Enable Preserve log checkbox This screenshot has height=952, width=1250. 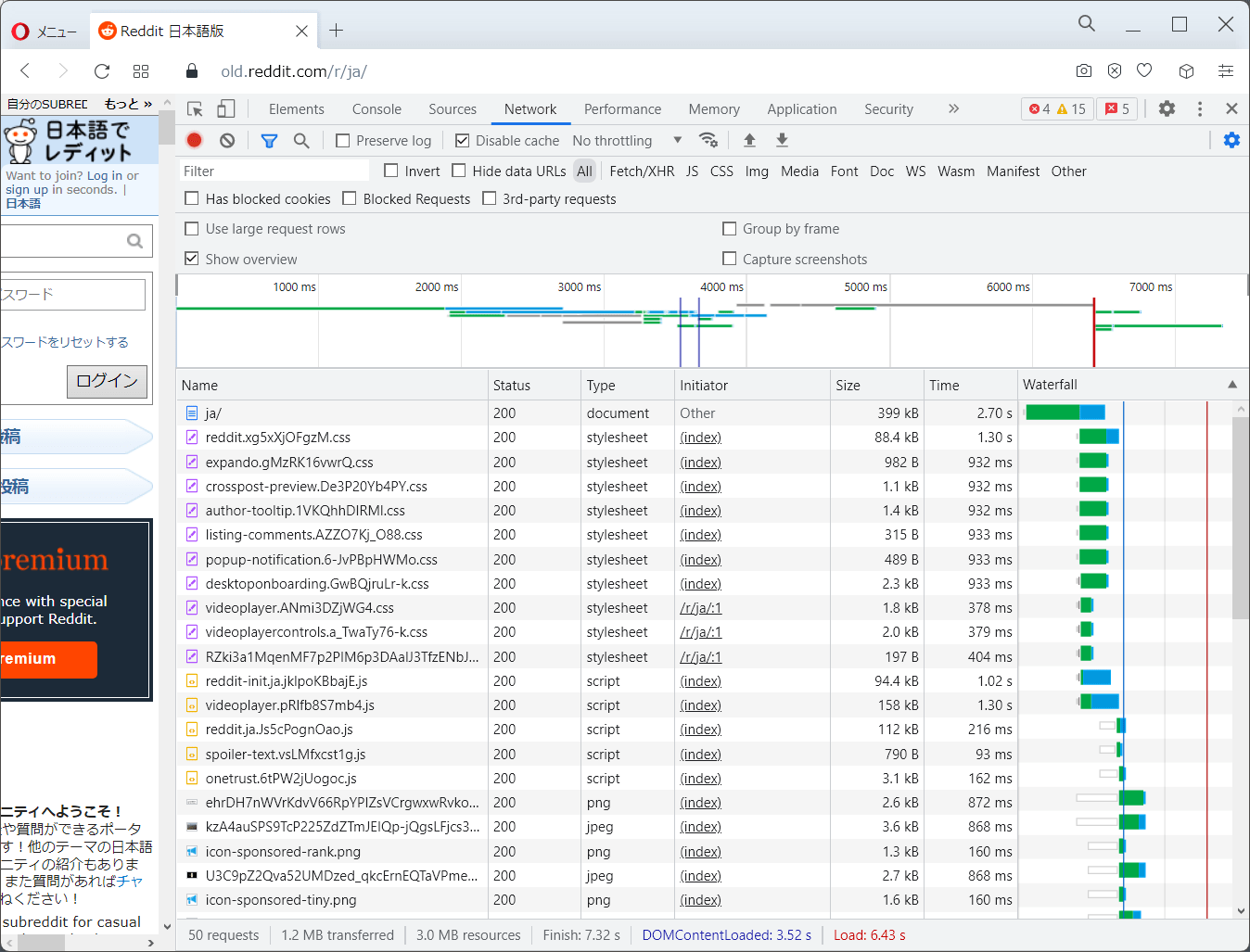pyautogui.click(x=343, y=141)
